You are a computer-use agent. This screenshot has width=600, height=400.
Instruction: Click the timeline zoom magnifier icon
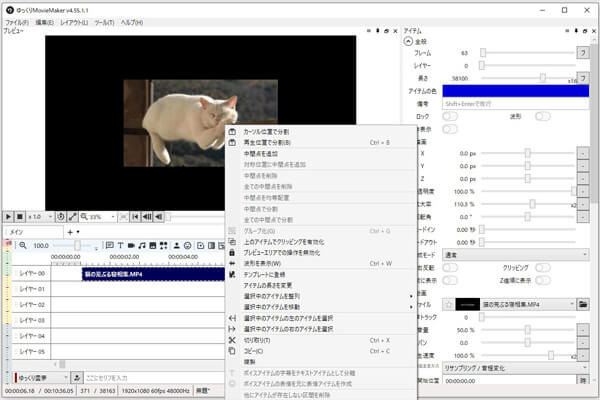[x=23, y=245]
